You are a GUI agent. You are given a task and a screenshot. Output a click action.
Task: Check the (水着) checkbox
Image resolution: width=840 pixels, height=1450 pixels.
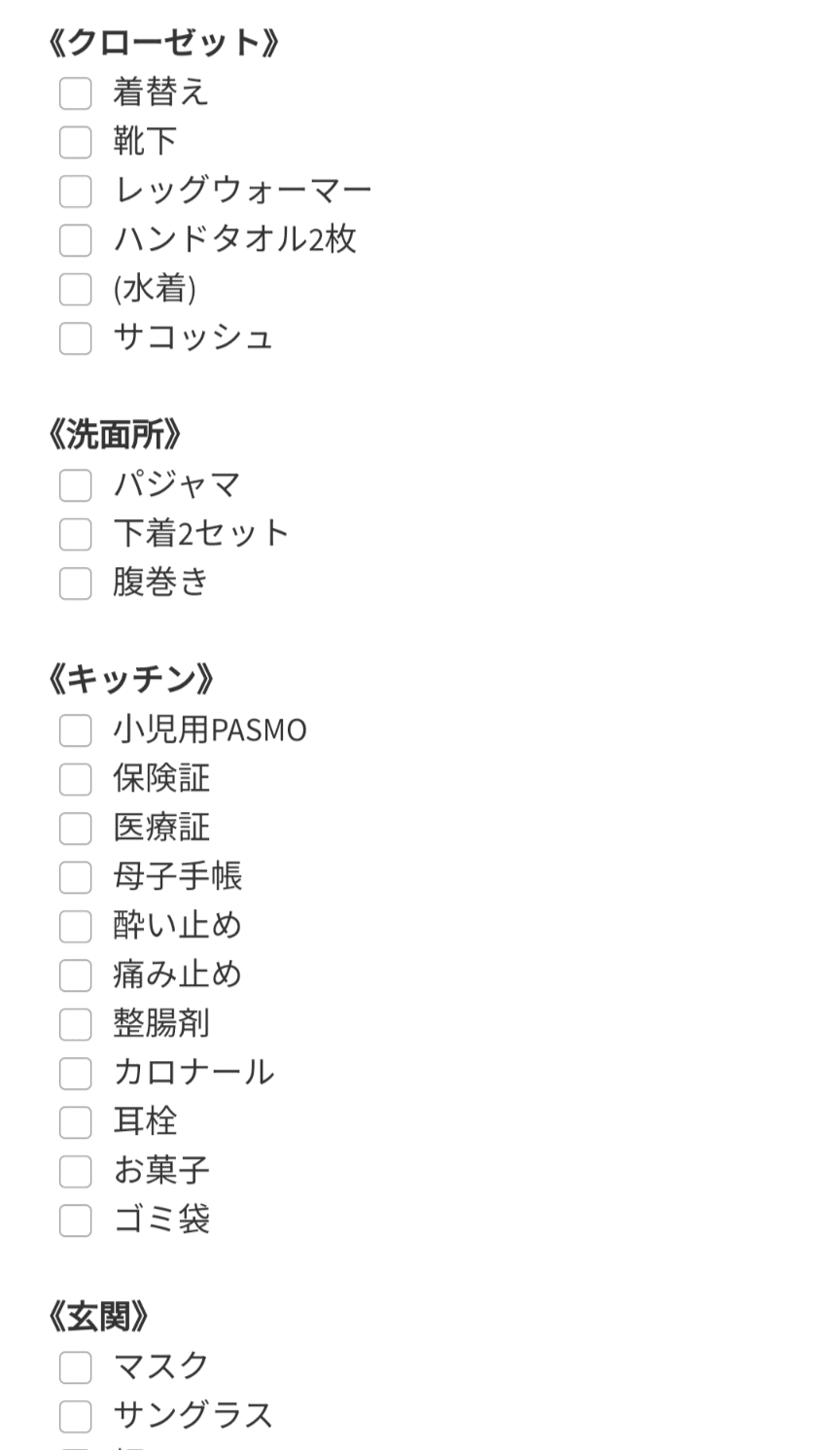(75, 289)
